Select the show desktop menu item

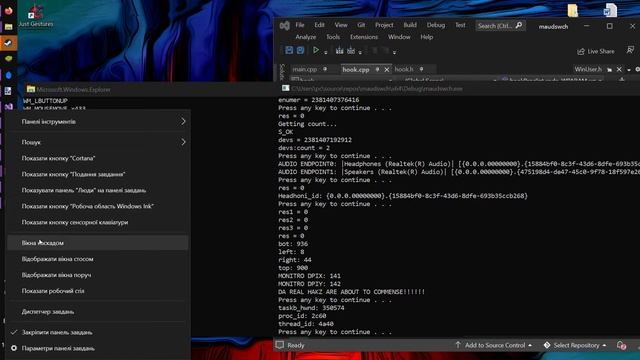[x=99, y=291]
